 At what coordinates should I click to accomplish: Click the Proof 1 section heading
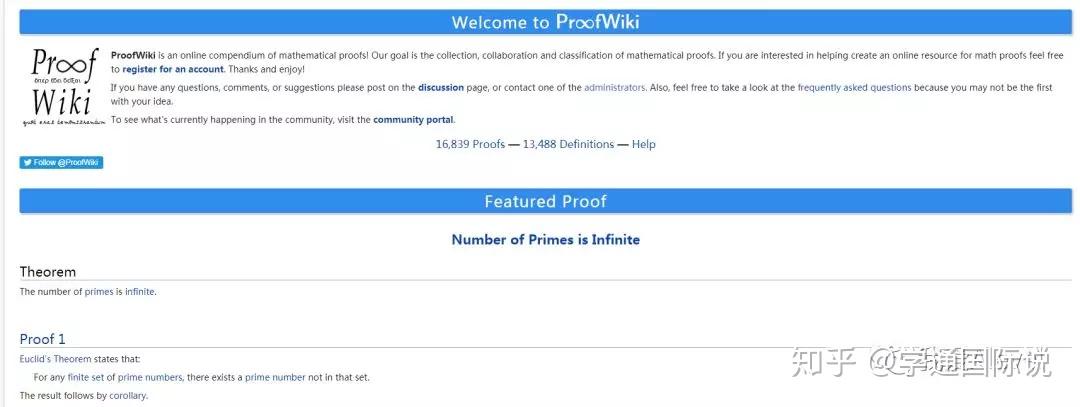click(x=42, y=339)
